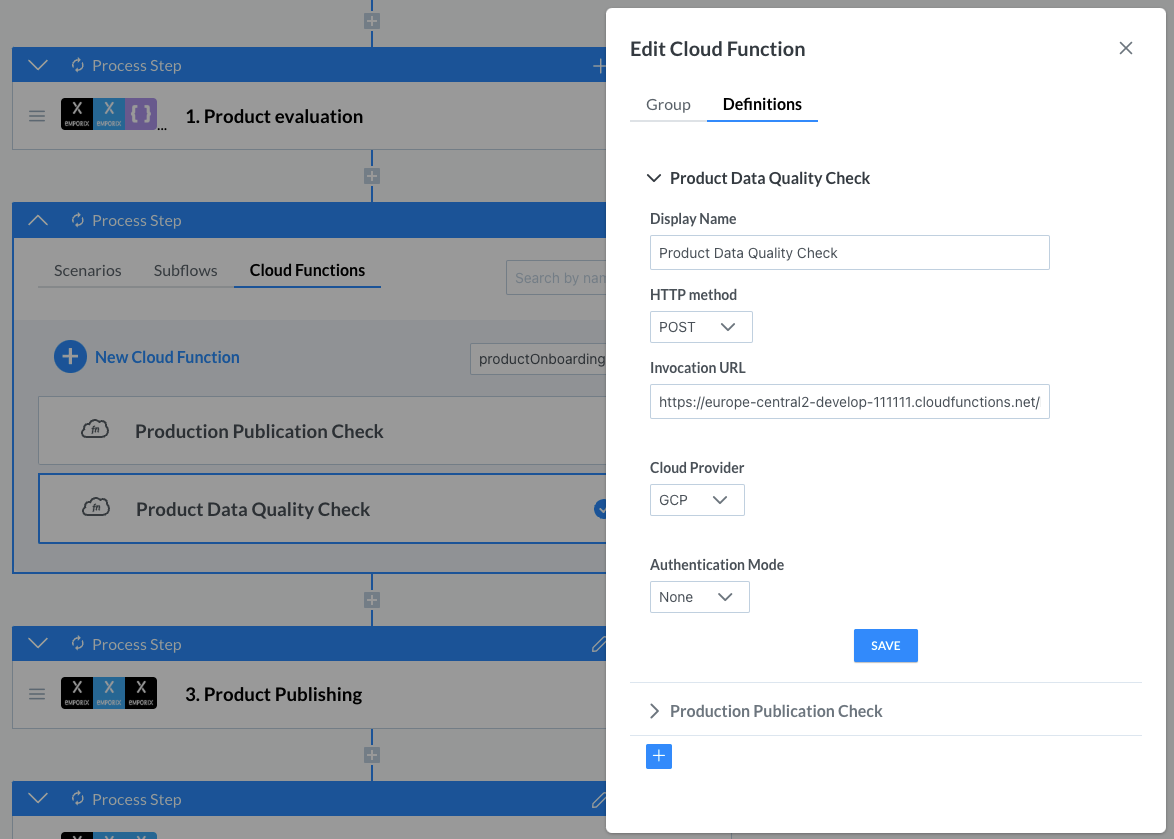Collapse the Product Data Quality Check section
The image size is (1174, 839).
(654, 178)
